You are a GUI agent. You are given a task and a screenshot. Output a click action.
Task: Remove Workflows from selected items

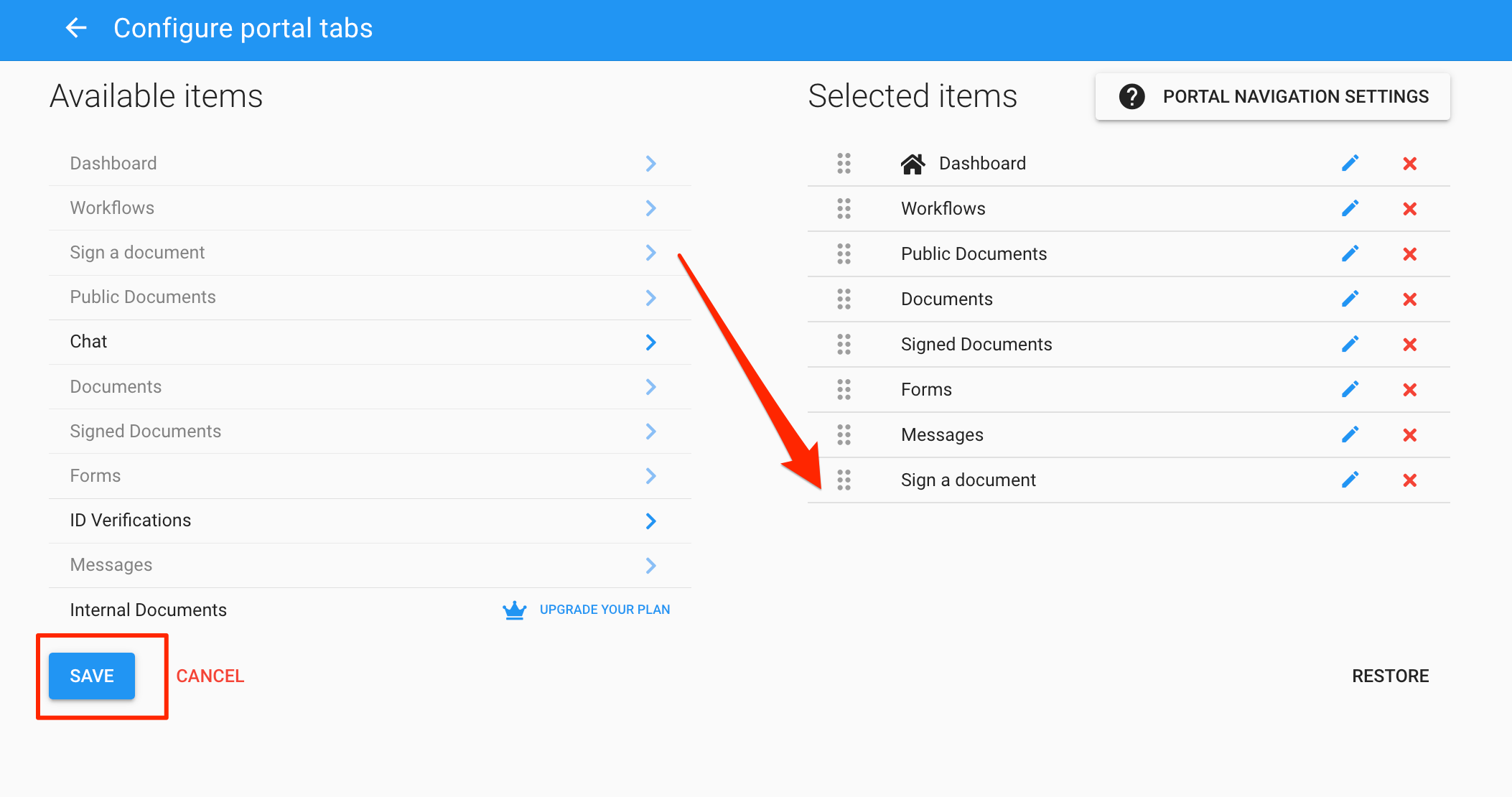tap(1409, 209)
